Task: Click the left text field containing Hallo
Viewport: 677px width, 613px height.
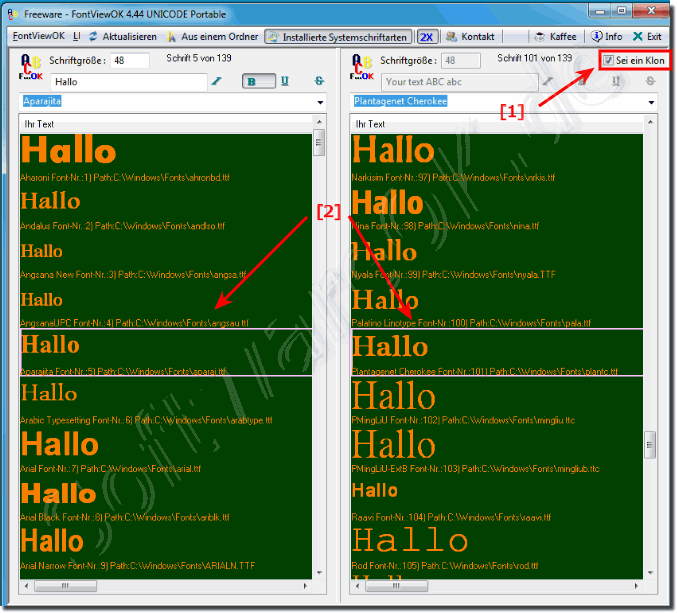Action: pos(129,82)
